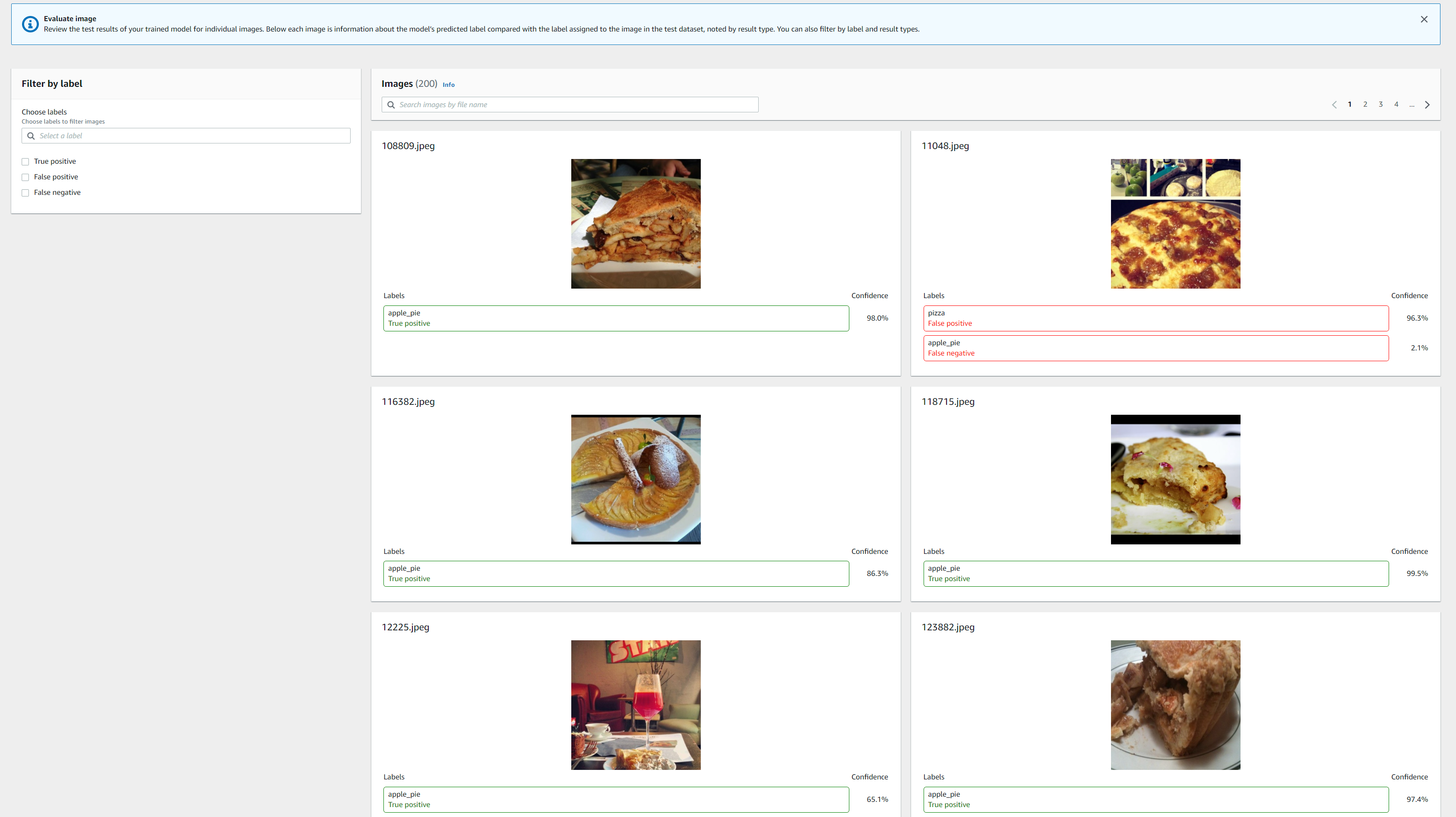Open the Info link beside Images

pyautogui.click(x=448, y=85)
